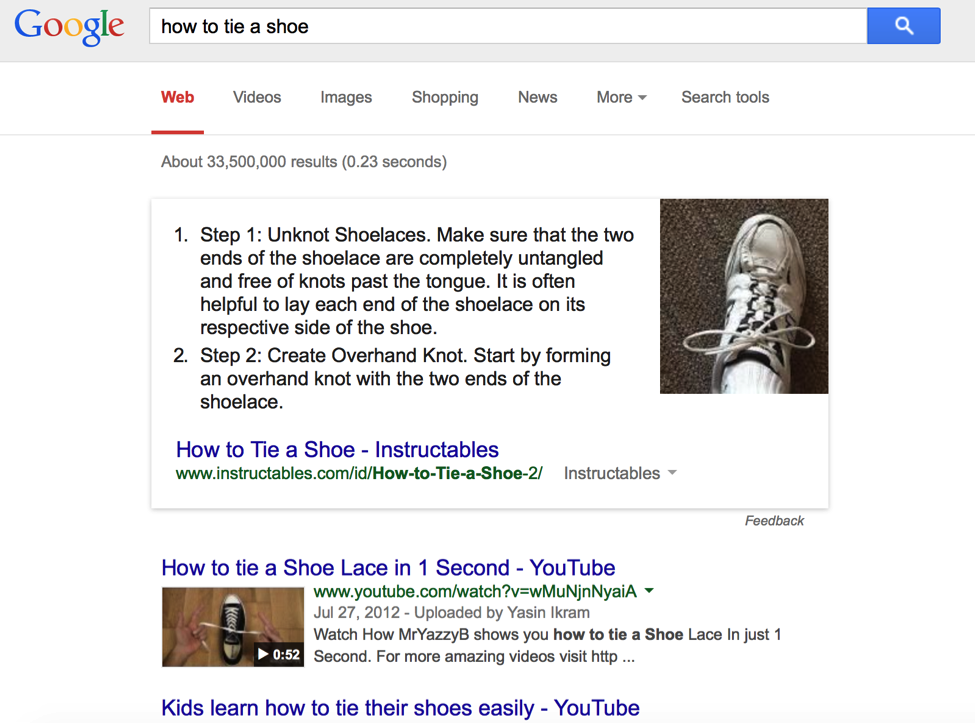The image size is (975, 723).
Task: Switch to the Images tab
Action: click(345, 97)
